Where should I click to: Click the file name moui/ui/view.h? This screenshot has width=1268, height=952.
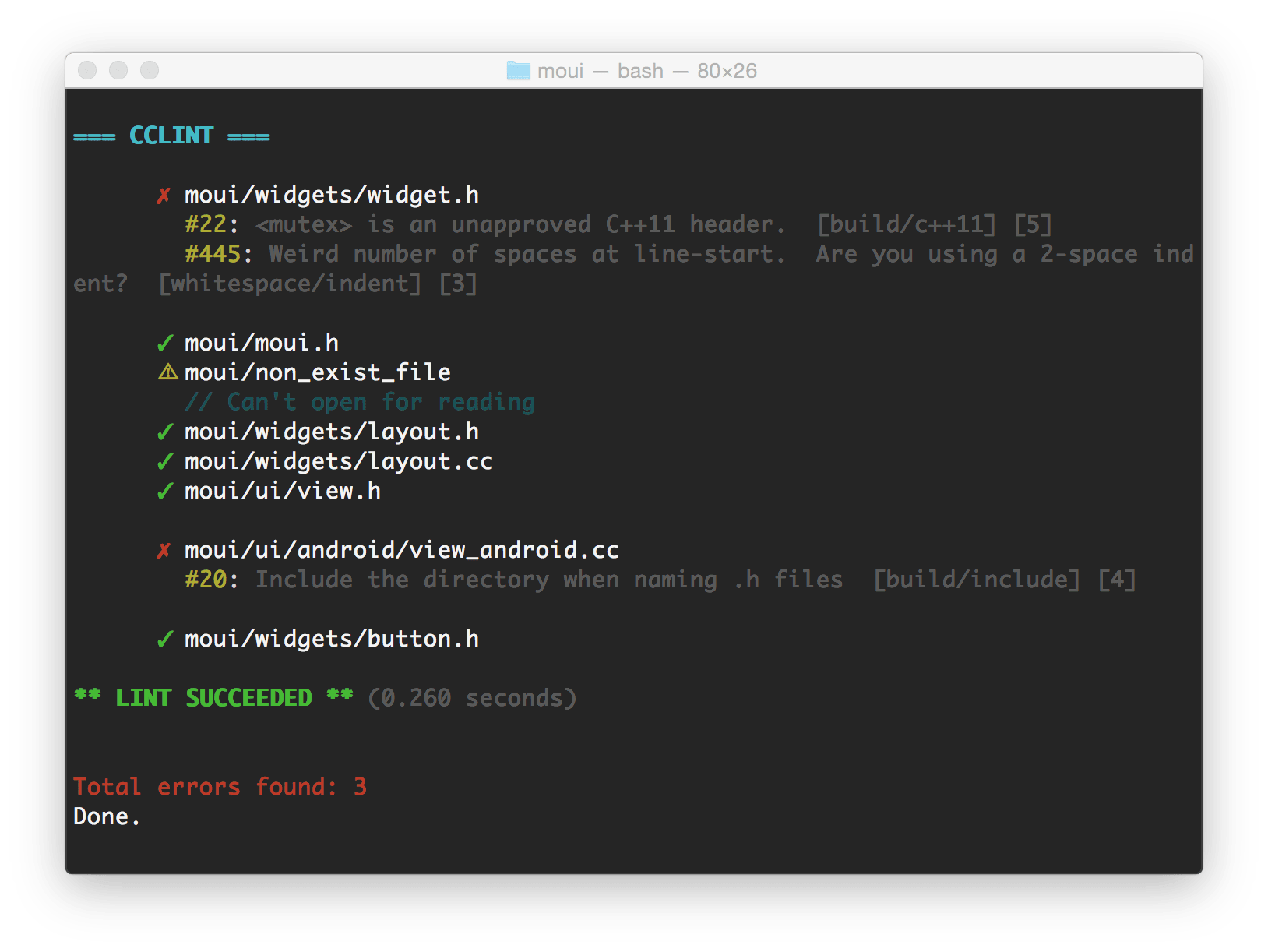pos(283,491)
